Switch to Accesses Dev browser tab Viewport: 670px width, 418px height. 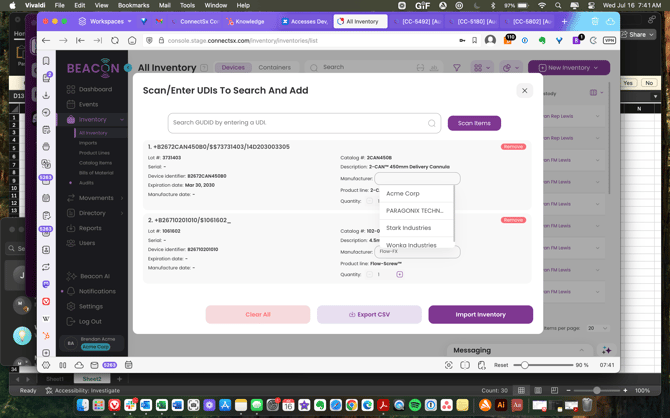pos(304,21)
